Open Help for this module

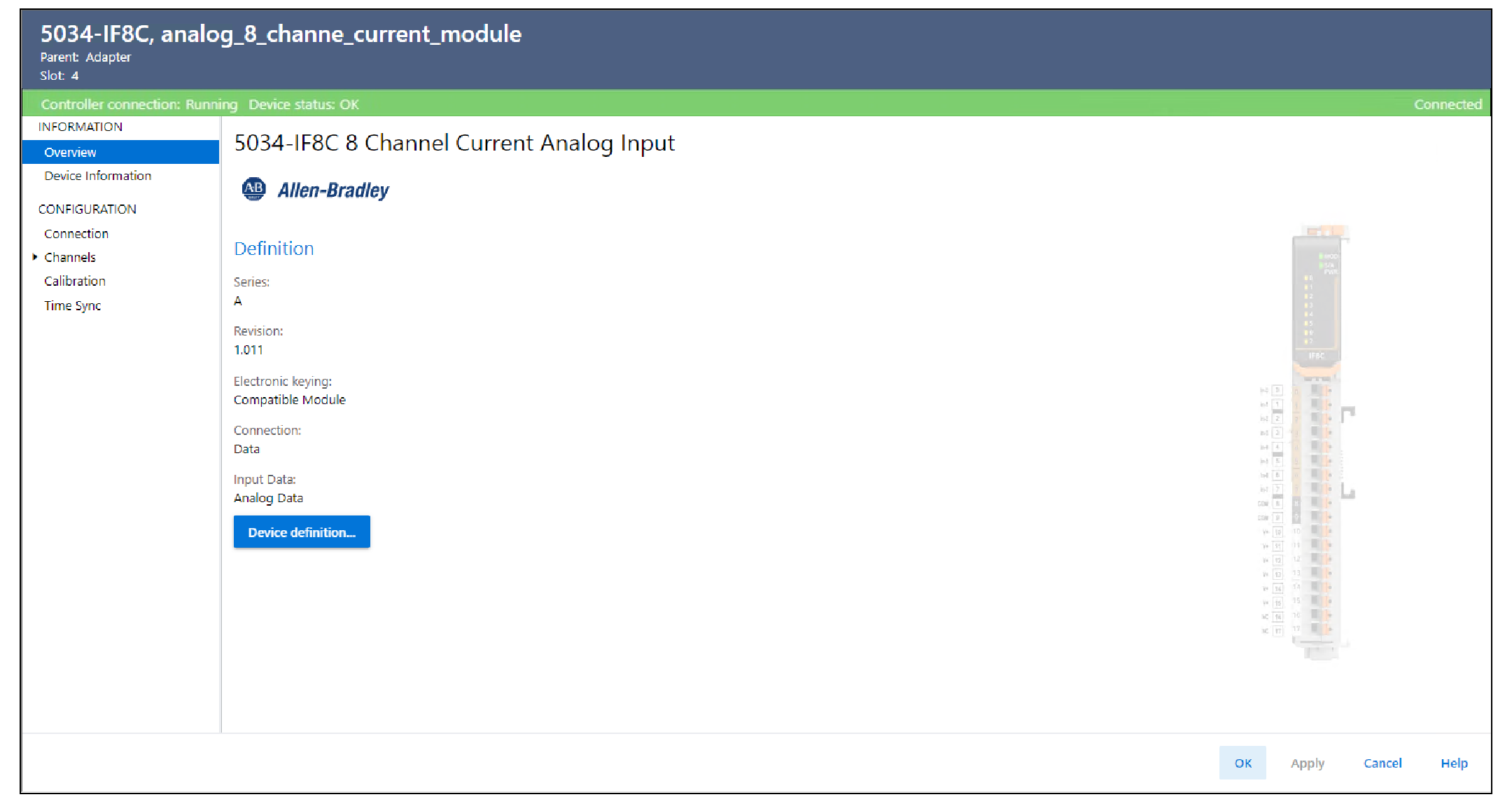click(x=1454, y=763)
